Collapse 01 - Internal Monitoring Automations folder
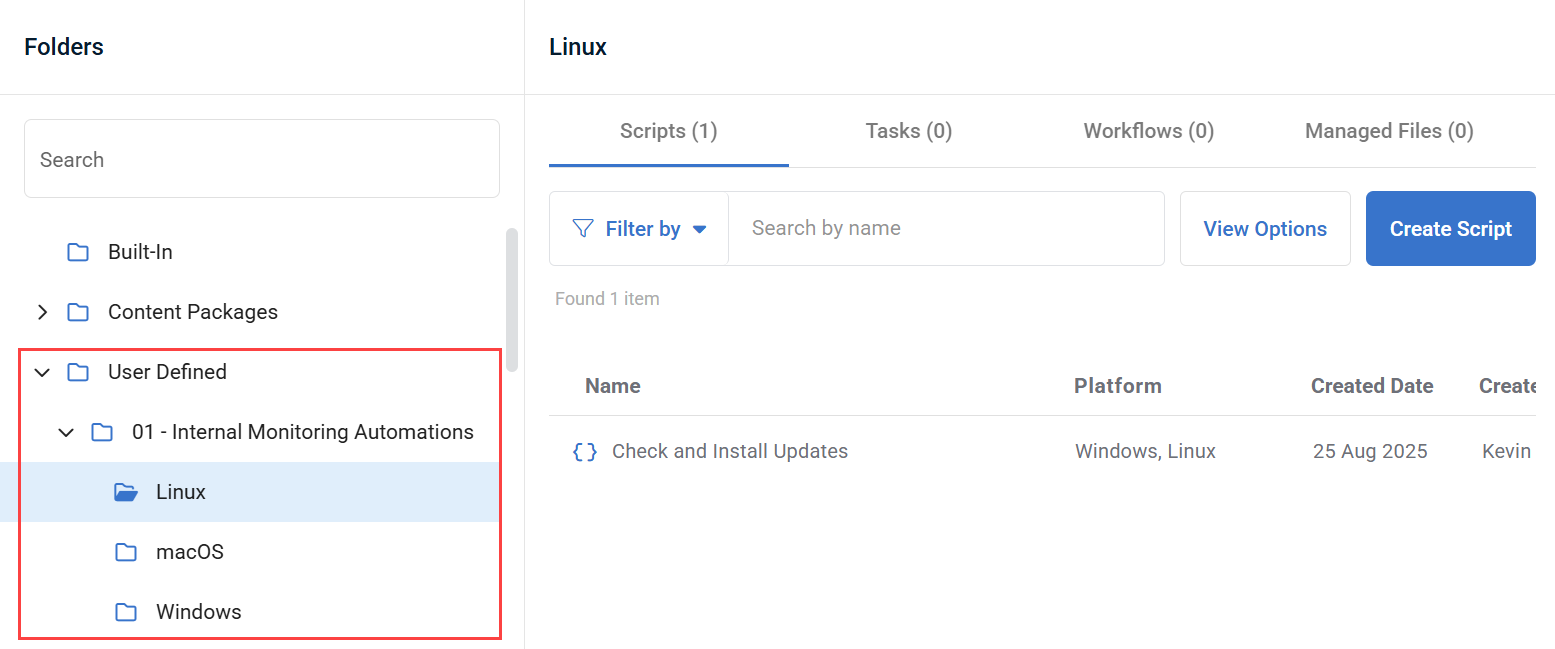The height and width of the screenshot is (649, 1555). point(66,432)
